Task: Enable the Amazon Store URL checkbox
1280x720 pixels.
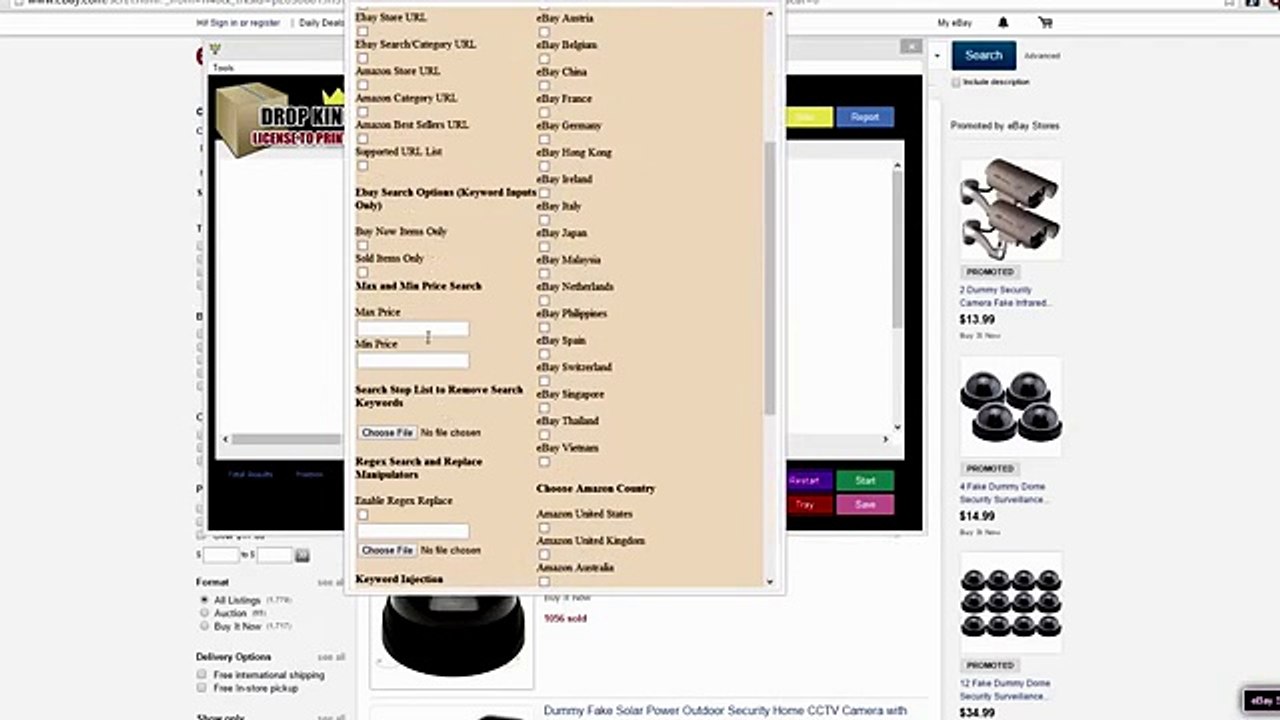Action: pos(362,86)
